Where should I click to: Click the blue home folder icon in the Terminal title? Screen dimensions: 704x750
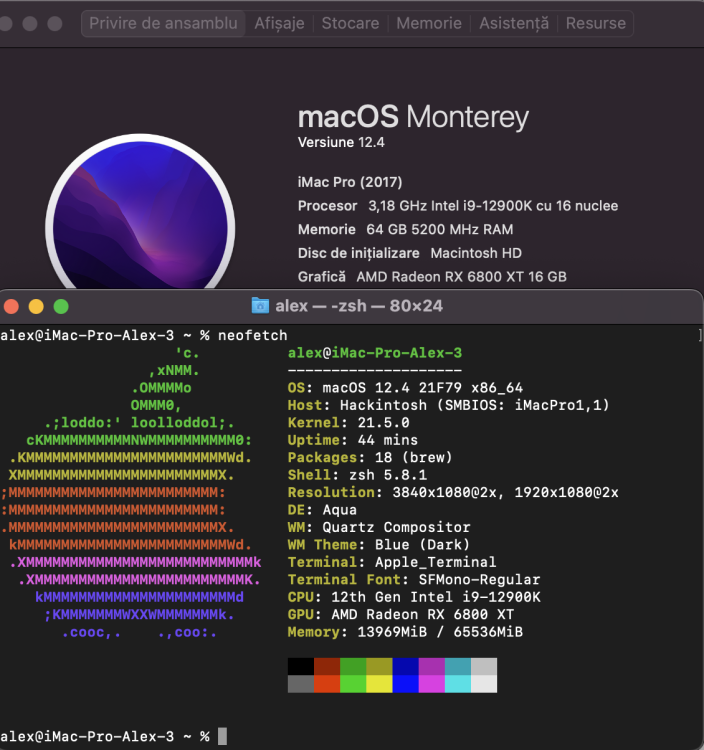click(x=260, y=306)
